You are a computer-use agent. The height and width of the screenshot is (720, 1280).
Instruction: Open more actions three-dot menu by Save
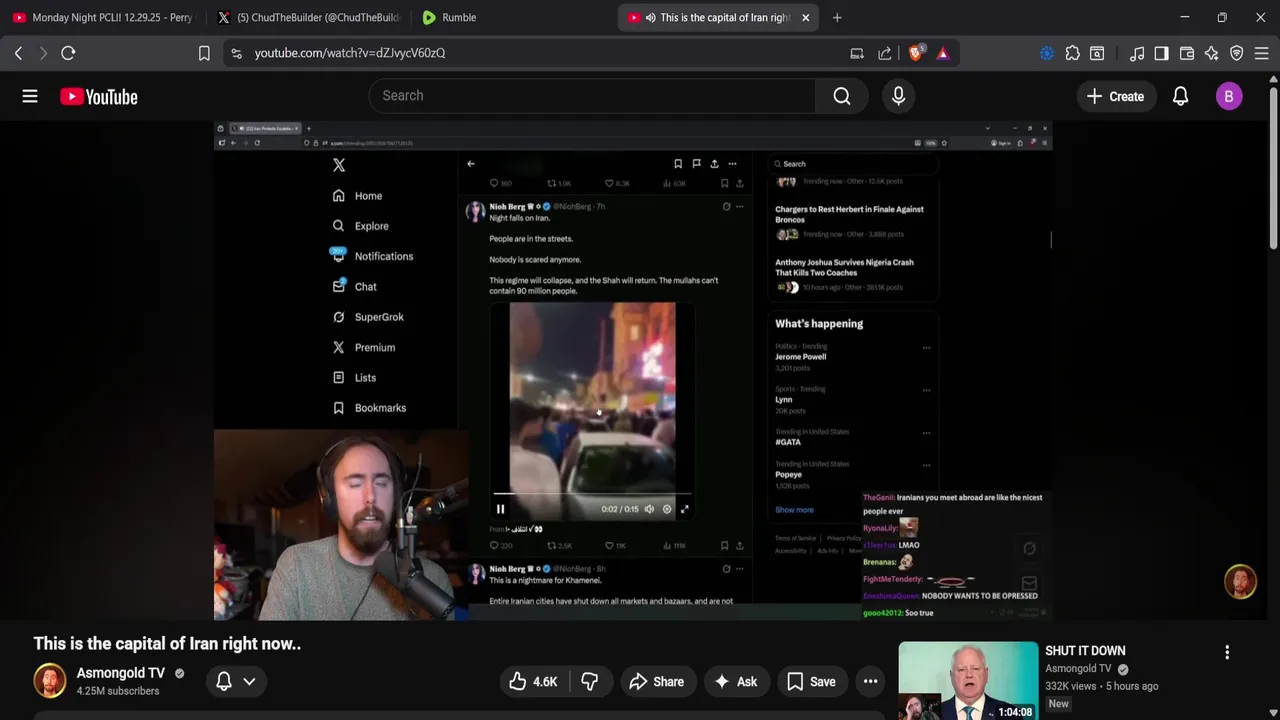(870, 682)
